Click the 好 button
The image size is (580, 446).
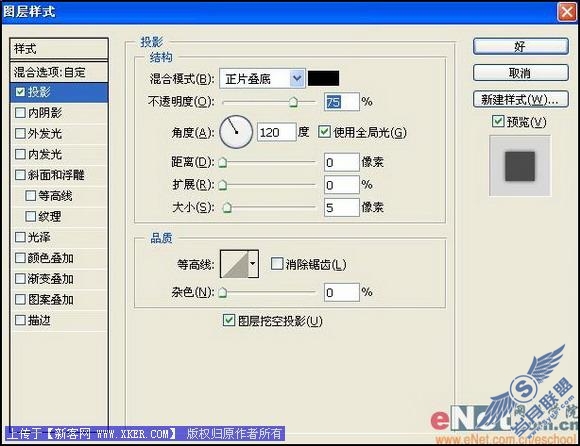click(x=520, y=47)
